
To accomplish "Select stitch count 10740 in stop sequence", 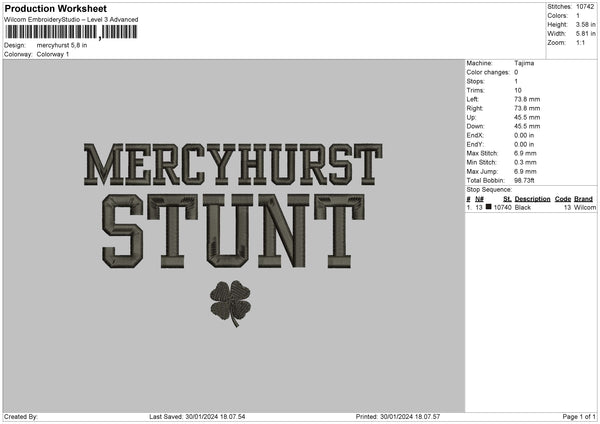I will pyautogui.click(x=502, y=207).
